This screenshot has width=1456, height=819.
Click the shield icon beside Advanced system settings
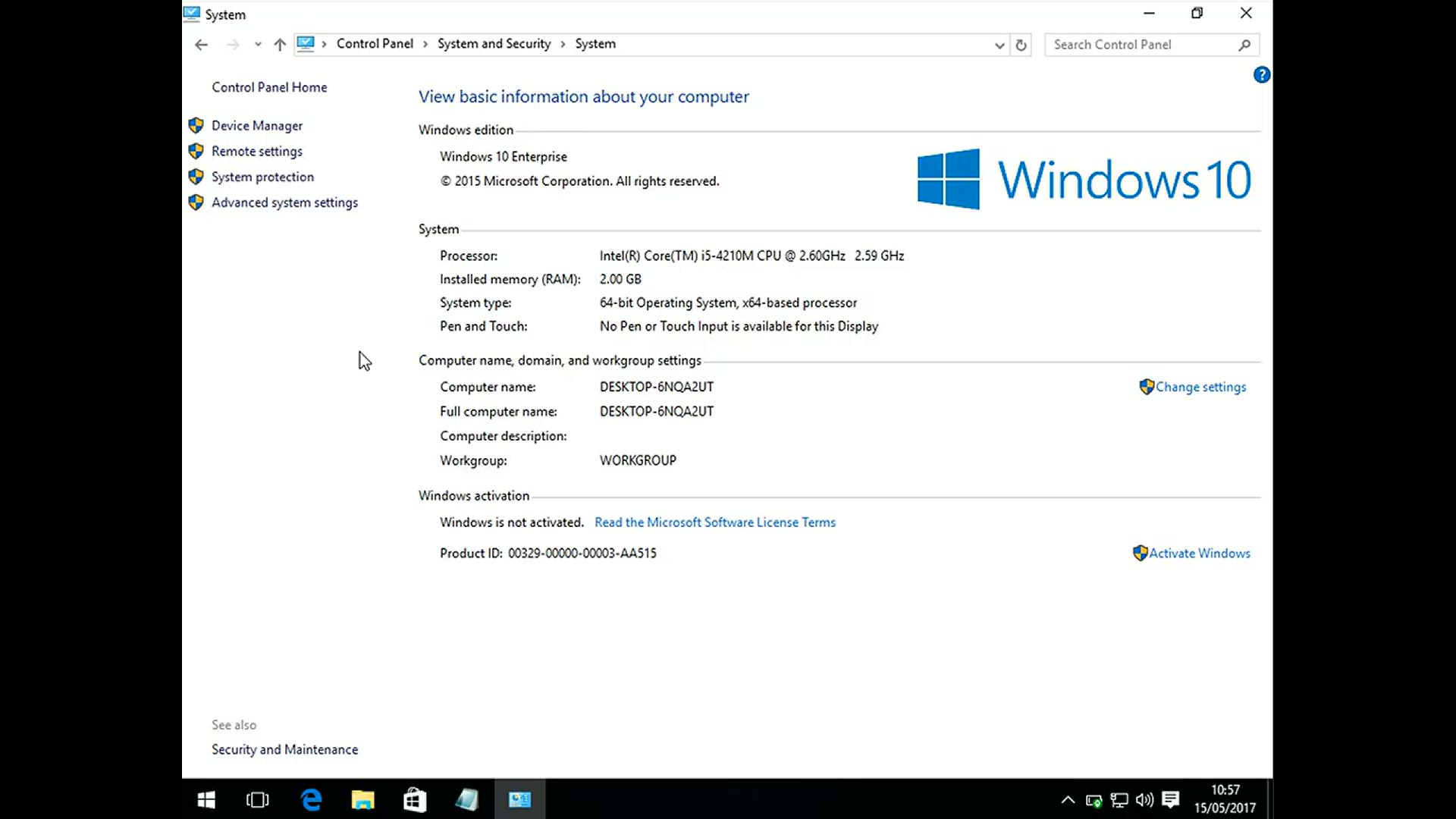(x=196, y=202)
